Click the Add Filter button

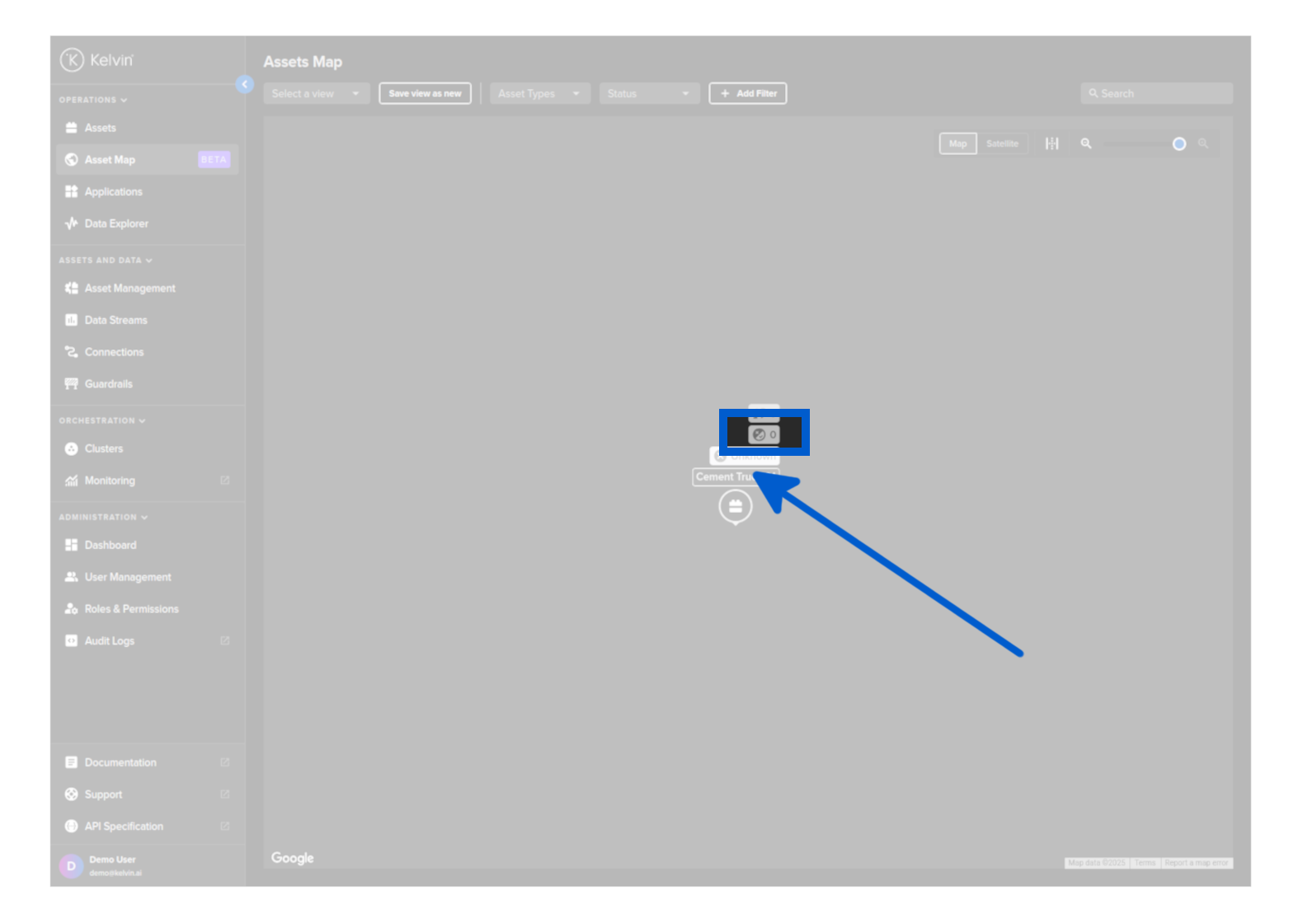click(747, 94)
